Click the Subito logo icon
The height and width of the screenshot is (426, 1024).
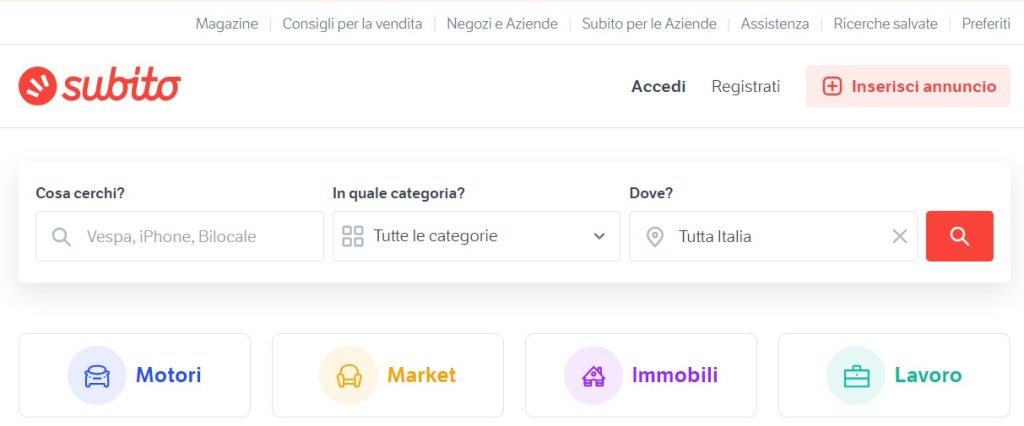pyautogui.click(x=37, y=86)
